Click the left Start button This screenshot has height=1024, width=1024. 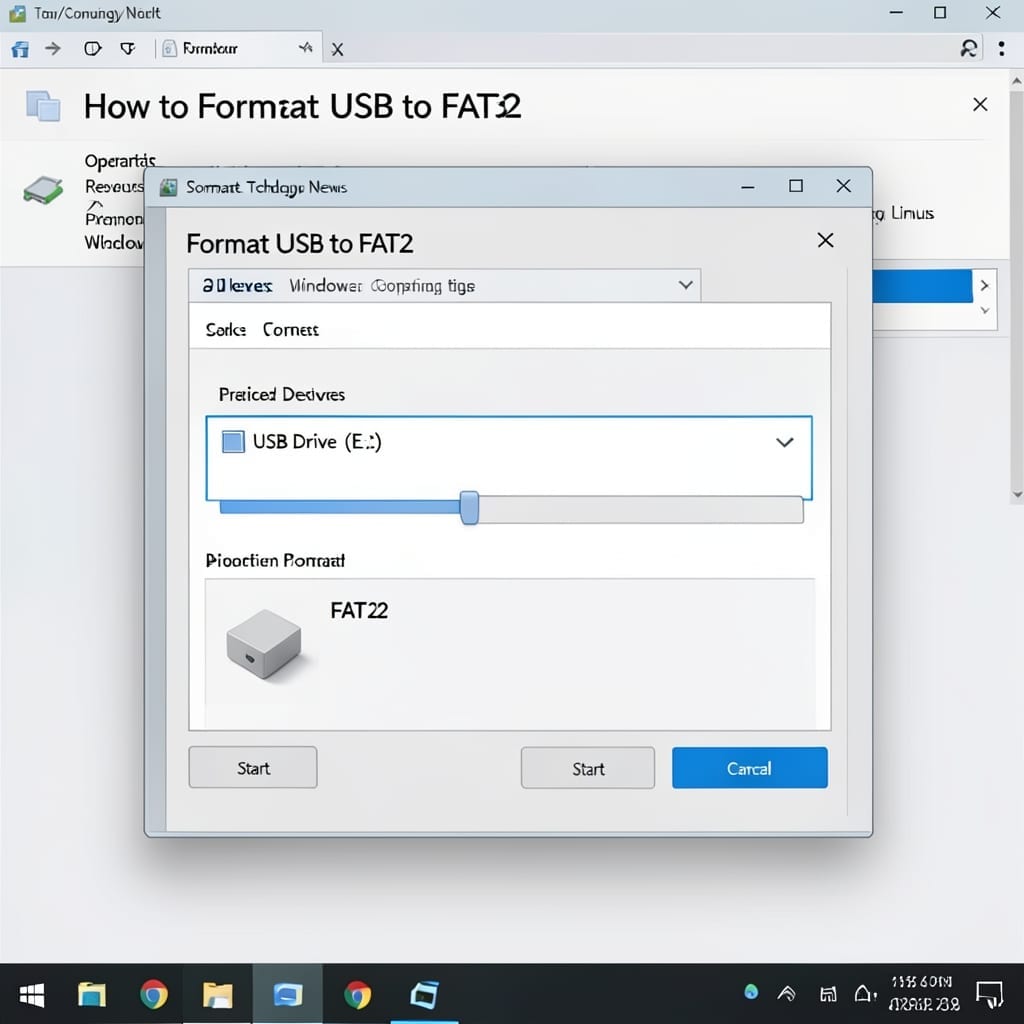[x=253, y=768]
